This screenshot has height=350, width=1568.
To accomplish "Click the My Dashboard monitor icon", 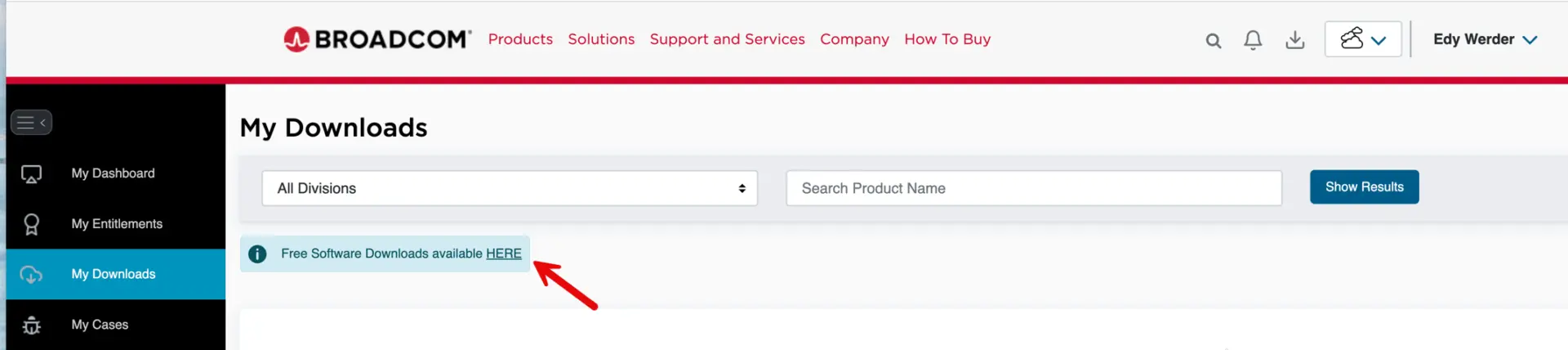I will (31, 174).
